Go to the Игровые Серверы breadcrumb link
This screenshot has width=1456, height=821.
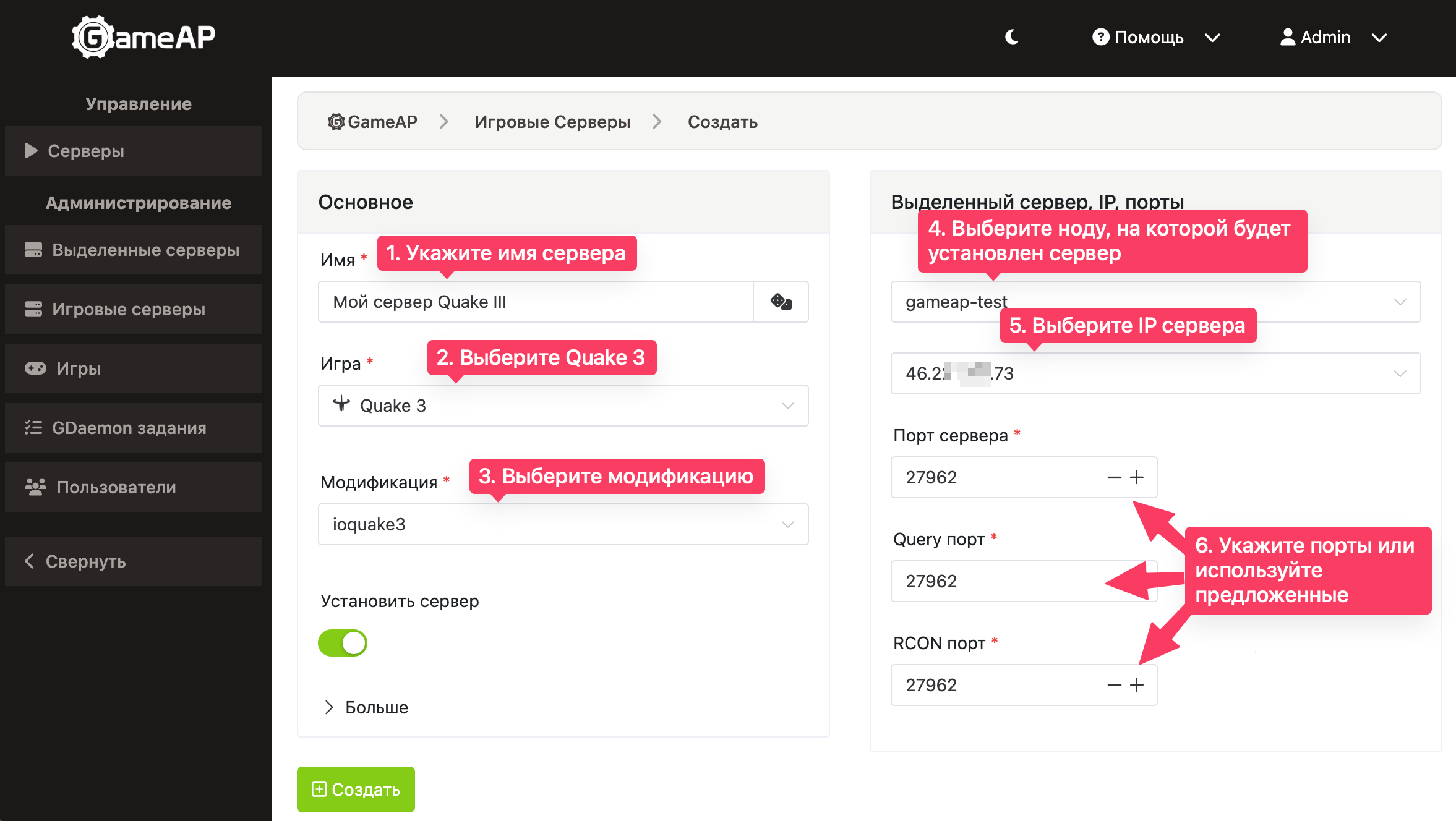point(552,122)
